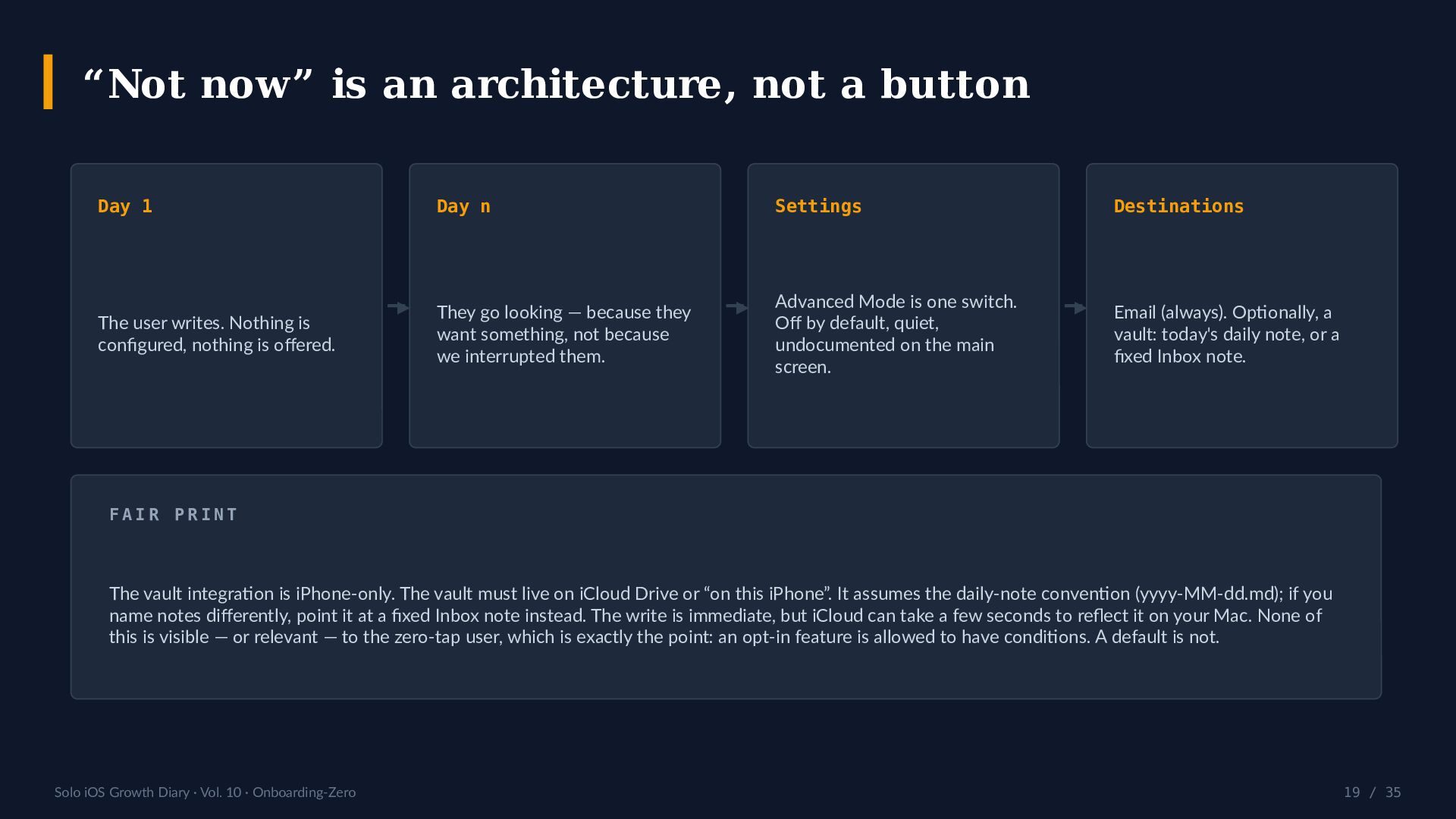
Task: Click the arrow between Day 1 and Day n
Action: point(398,307)
